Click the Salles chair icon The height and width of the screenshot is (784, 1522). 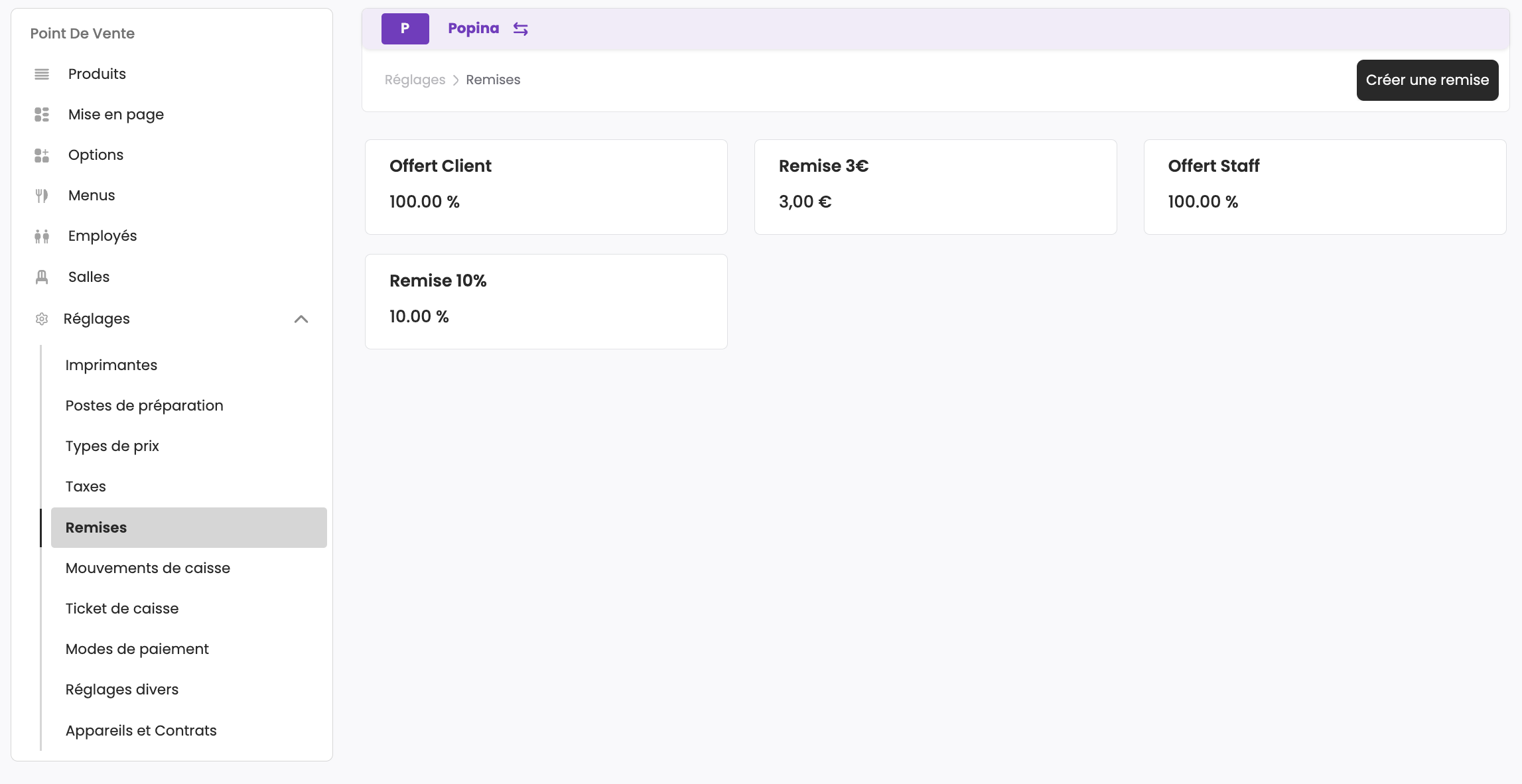(x=42, y=277)
